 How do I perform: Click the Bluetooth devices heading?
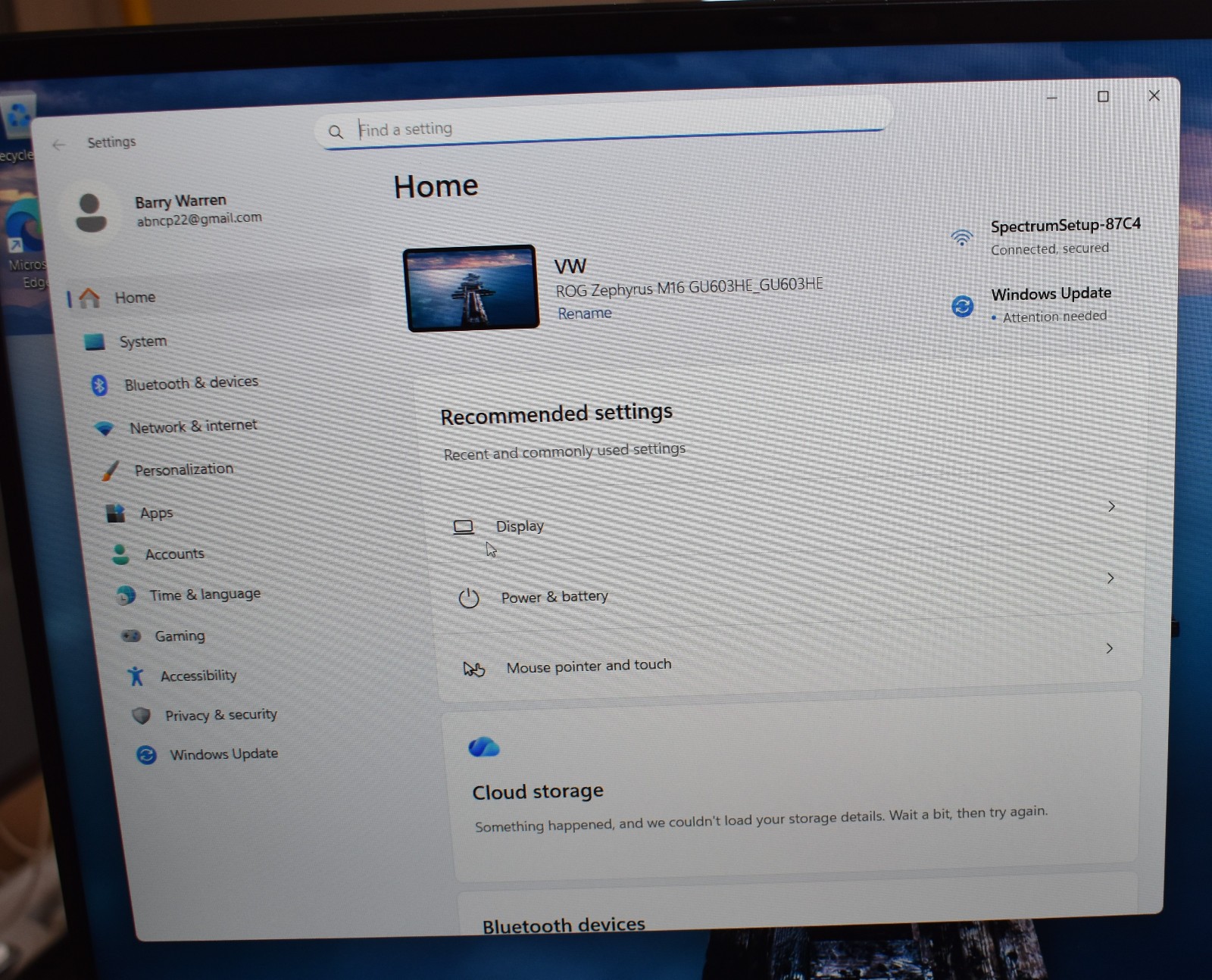tap(564, 925)
